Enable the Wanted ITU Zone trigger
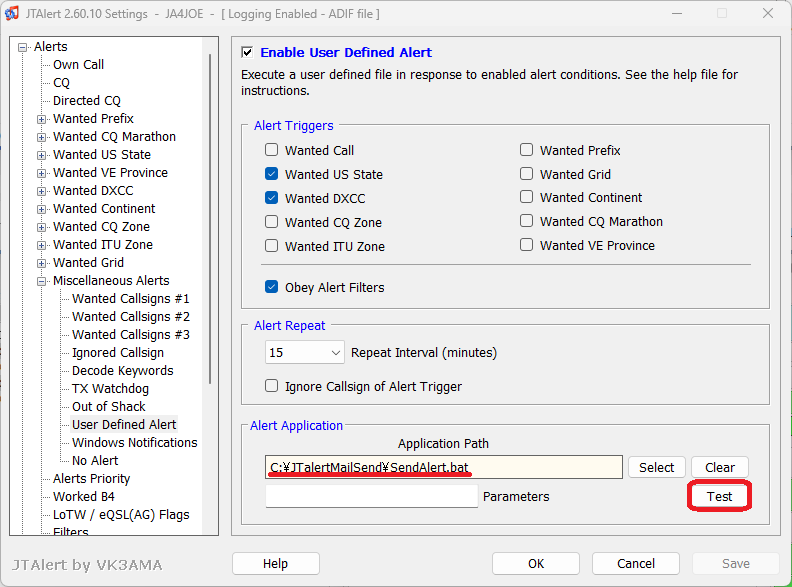Screen dimensions: 792x587 point(271,246)
